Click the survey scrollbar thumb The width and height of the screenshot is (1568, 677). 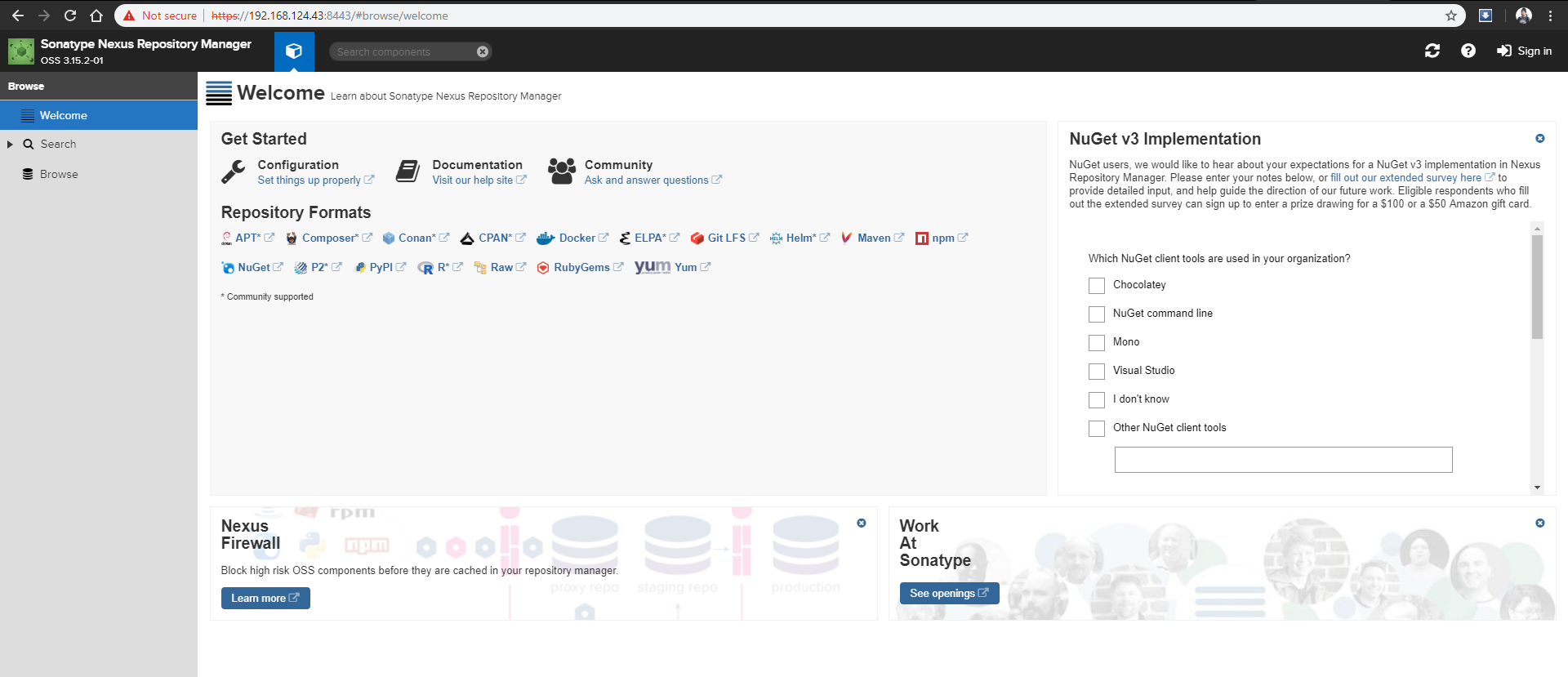[x=1537, y=287]
